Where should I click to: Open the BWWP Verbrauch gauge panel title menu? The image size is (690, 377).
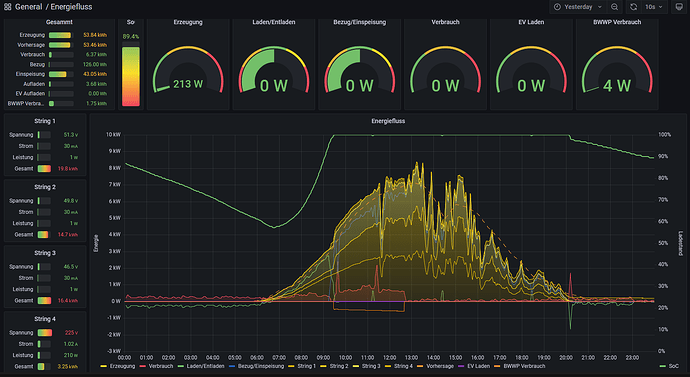click(617, 22)
